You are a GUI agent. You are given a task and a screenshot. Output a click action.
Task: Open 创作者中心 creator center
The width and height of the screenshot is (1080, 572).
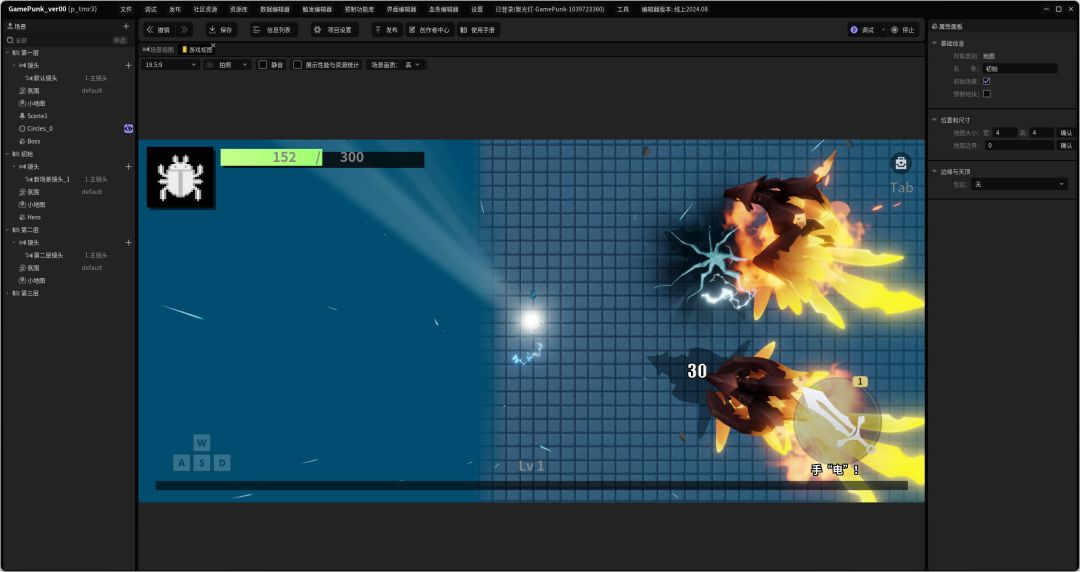pos(430,30)
